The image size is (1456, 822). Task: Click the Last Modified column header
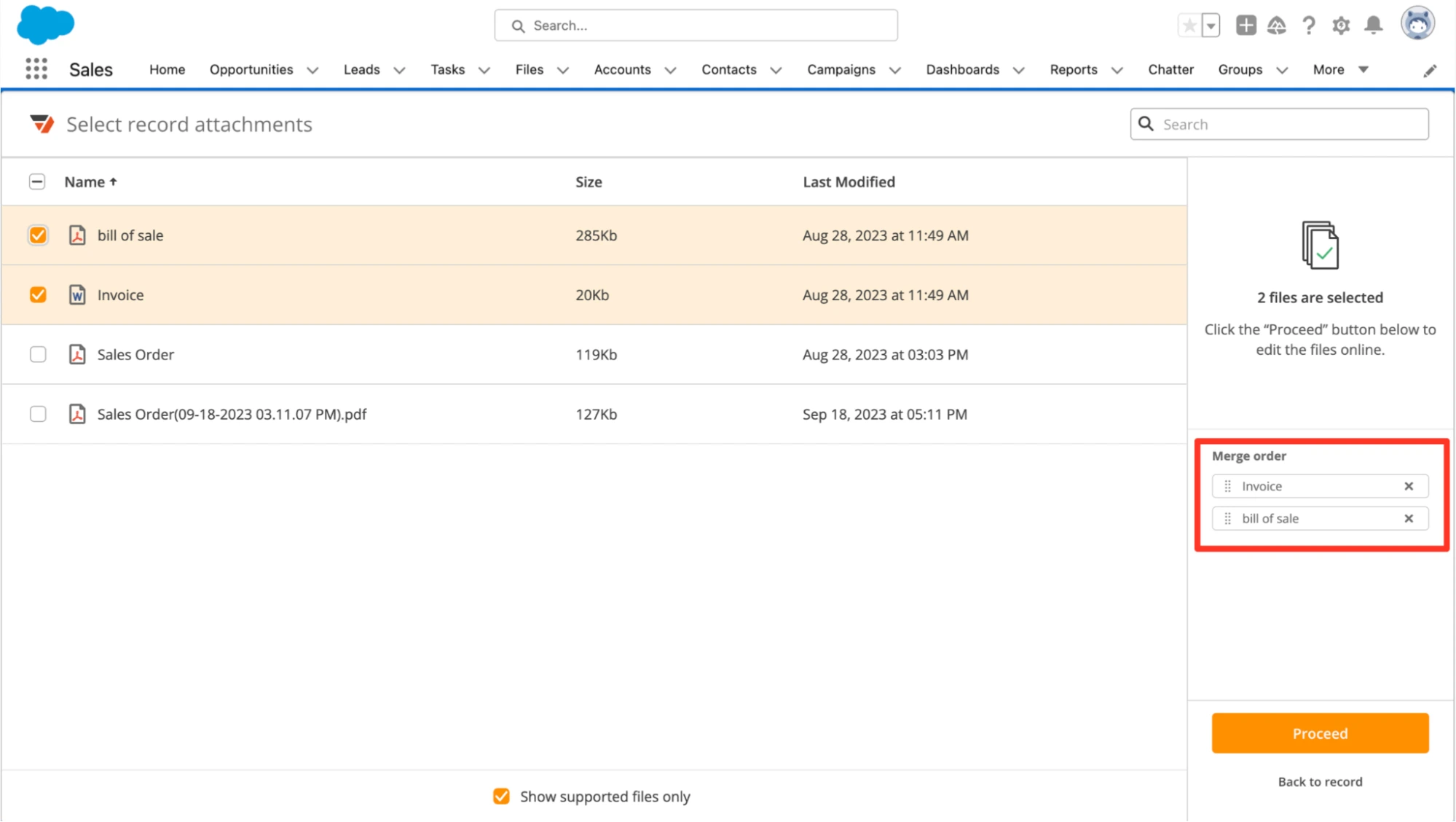(x=849, y=181)
